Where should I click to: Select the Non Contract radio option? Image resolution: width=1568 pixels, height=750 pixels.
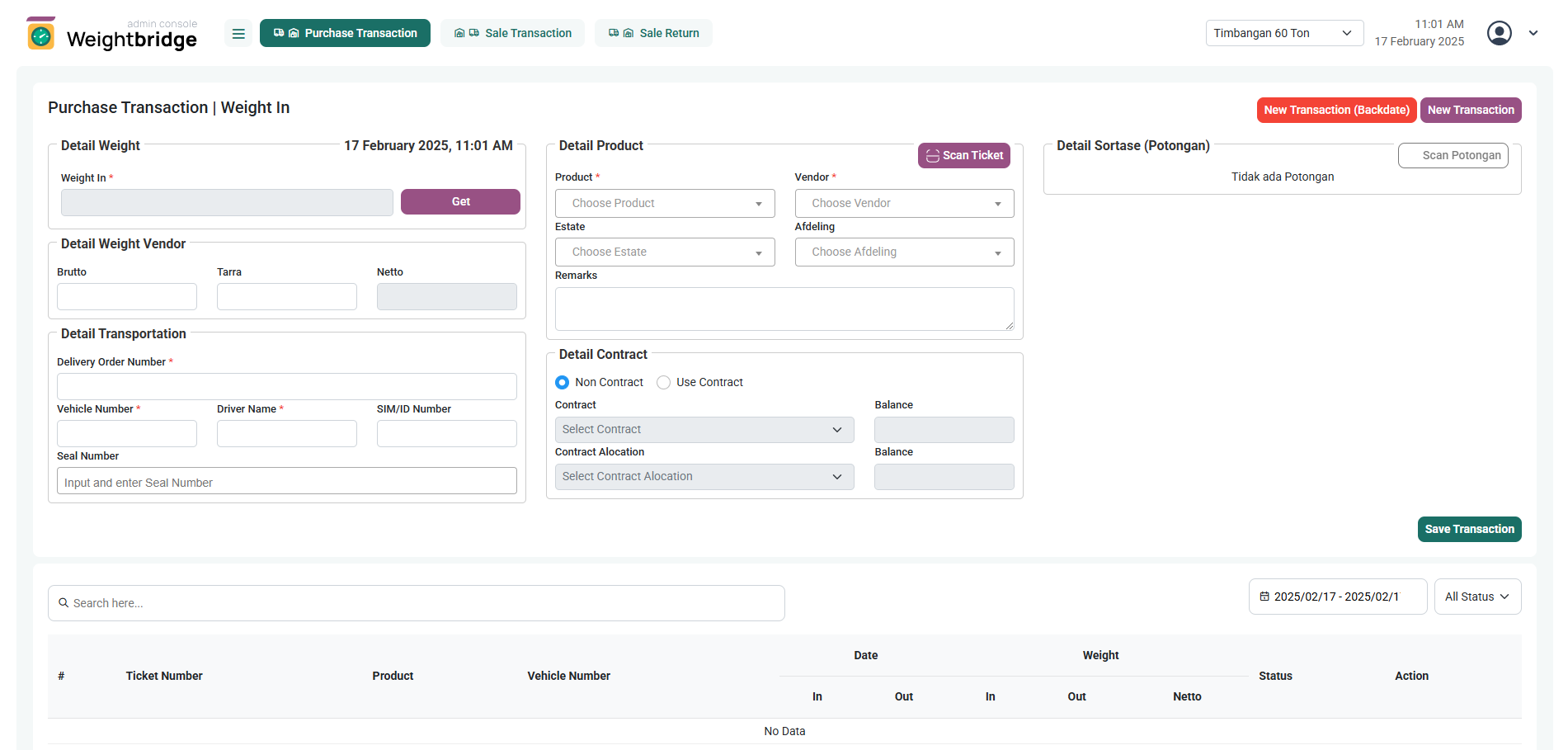[563, 382]
